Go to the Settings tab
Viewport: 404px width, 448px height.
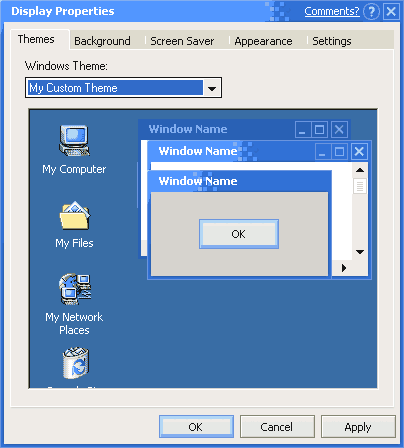(x=332, y=41)
